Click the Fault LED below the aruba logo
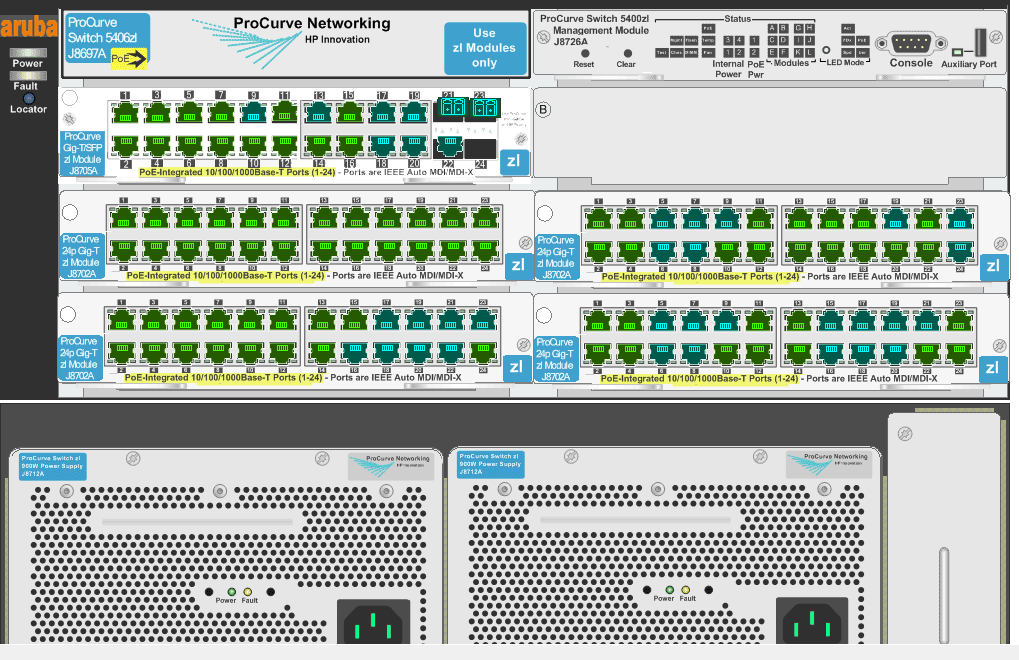1019x660 pixels. 28,75
